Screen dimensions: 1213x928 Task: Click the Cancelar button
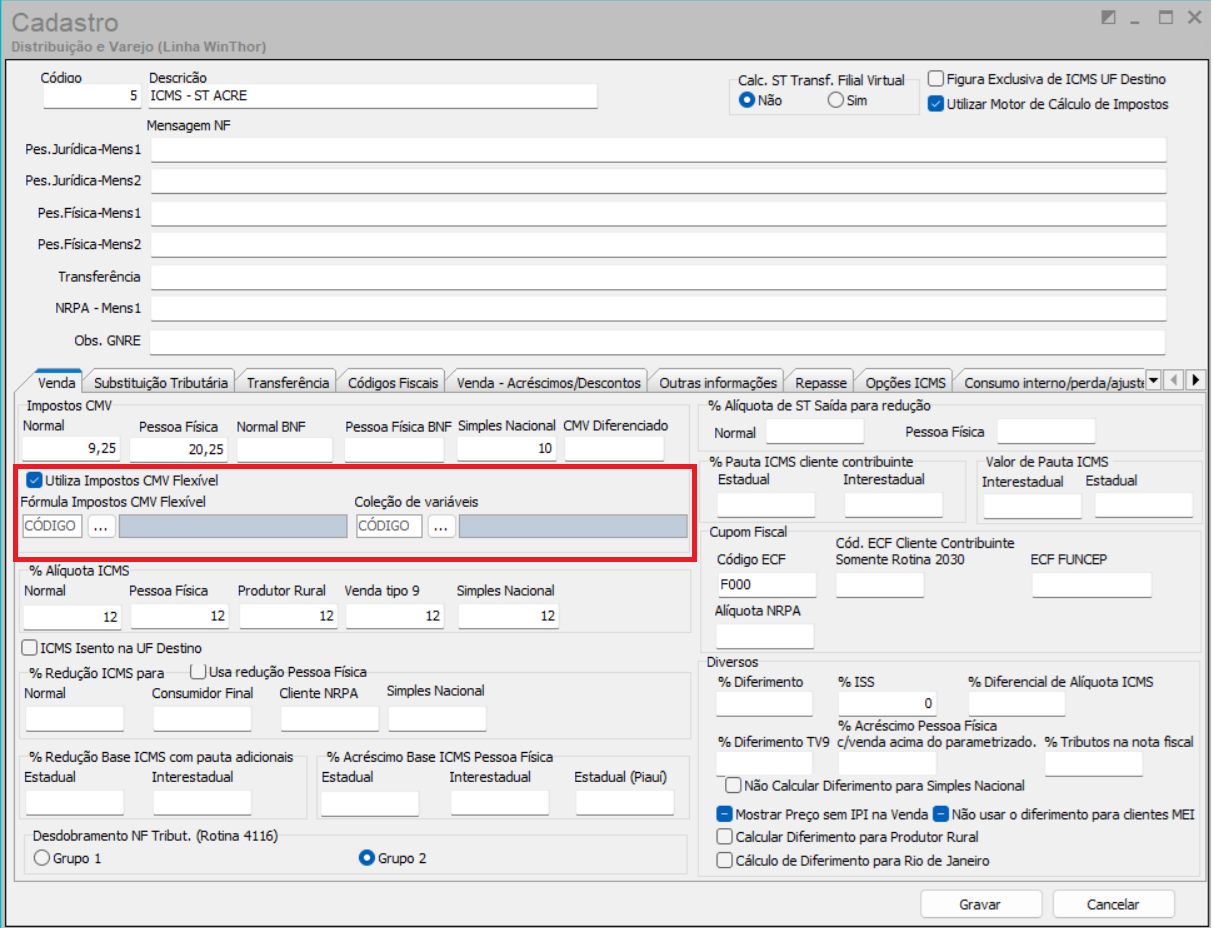tap(1113, 904)
